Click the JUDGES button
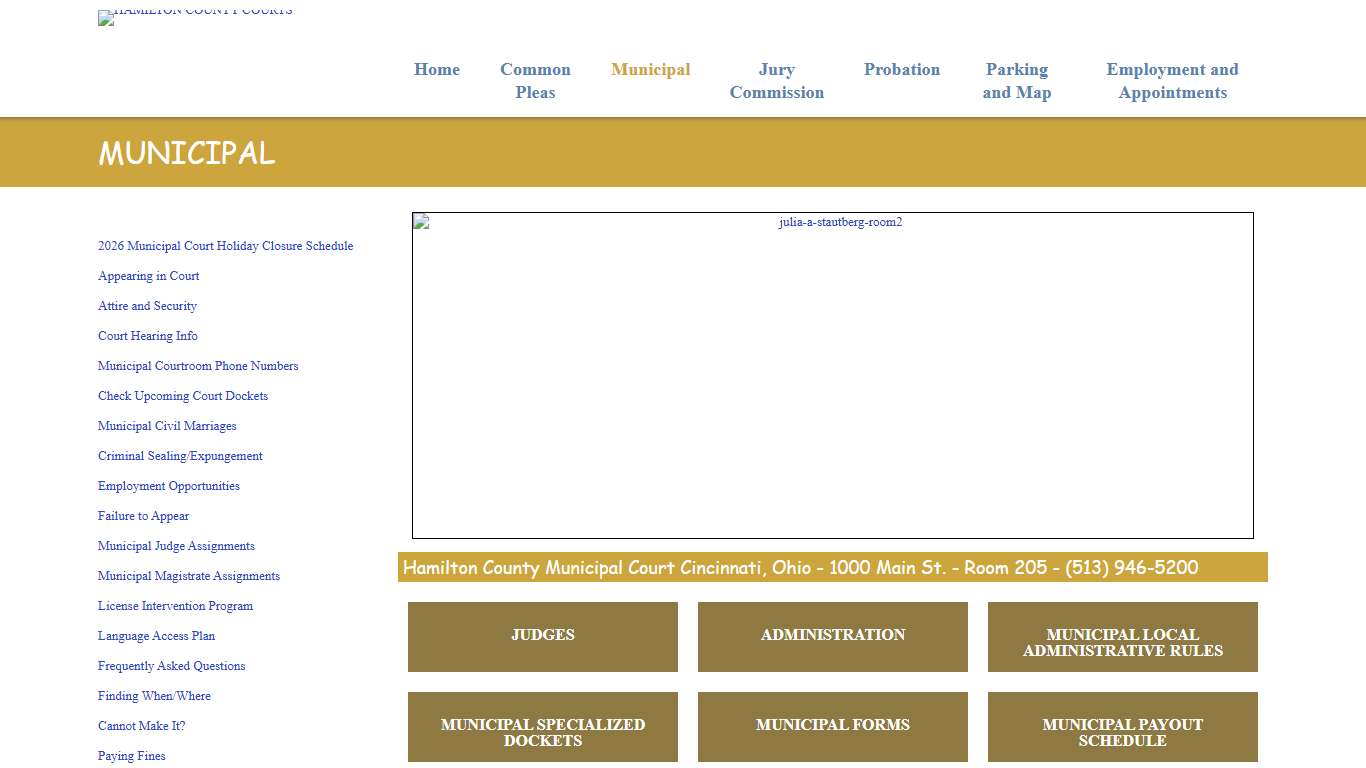 coord(543,636)
